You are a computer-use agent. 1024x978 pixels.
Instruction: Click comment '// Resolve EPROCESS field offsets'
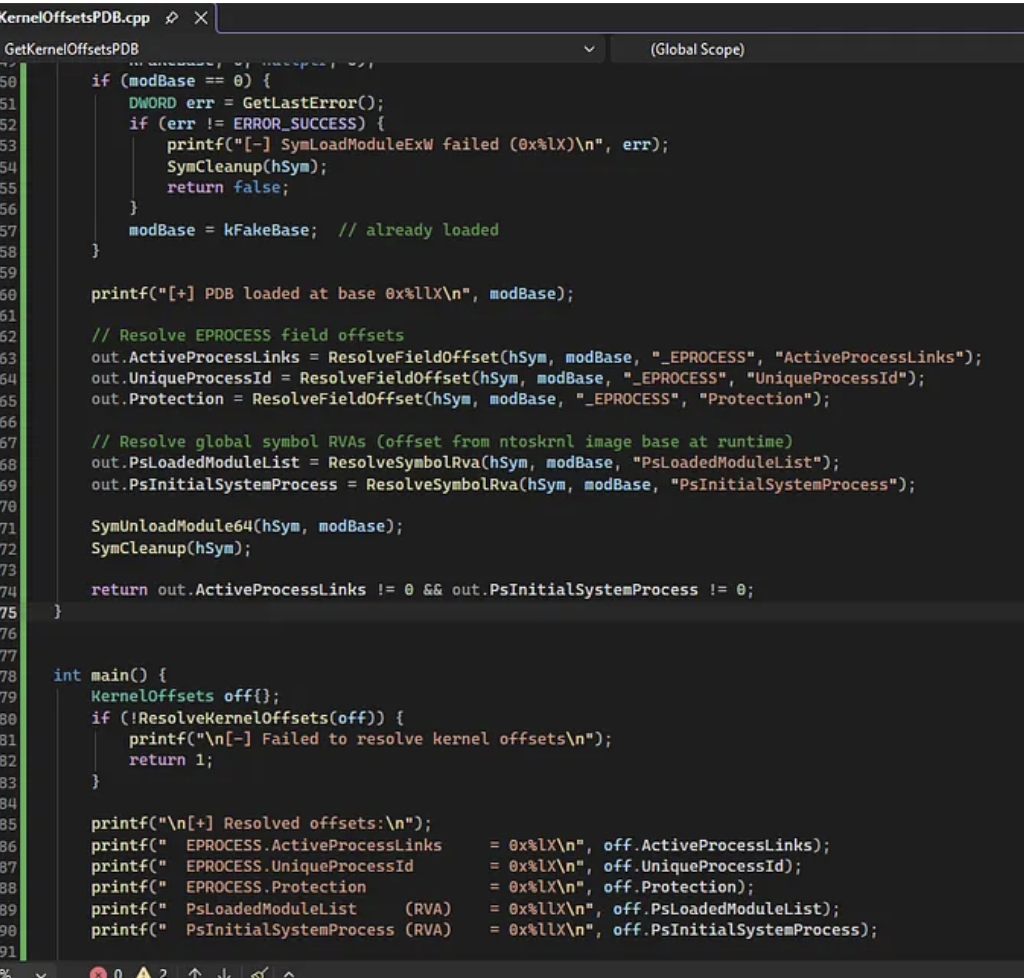(x=248, y=335)
